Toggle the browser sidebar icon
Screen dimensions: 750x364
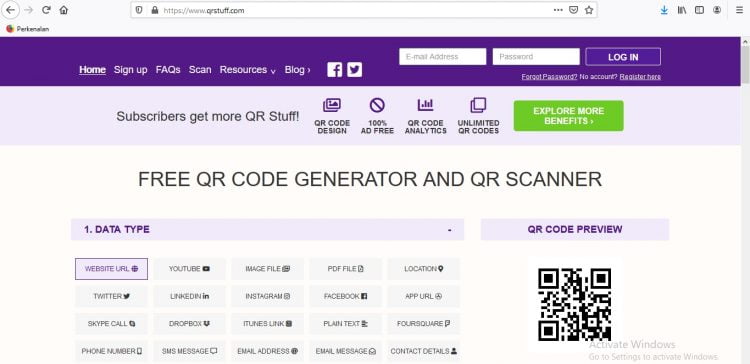(699, 10)
